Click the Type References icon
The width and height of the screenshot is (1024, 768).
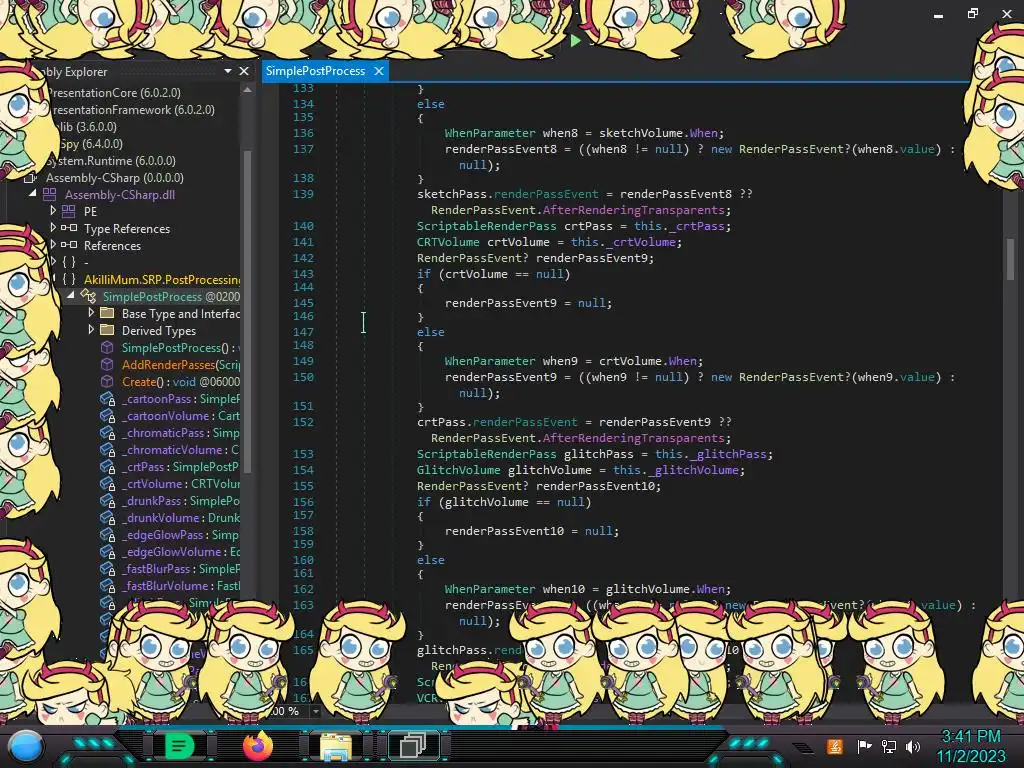pyautogui.click(x=69, y=228)
